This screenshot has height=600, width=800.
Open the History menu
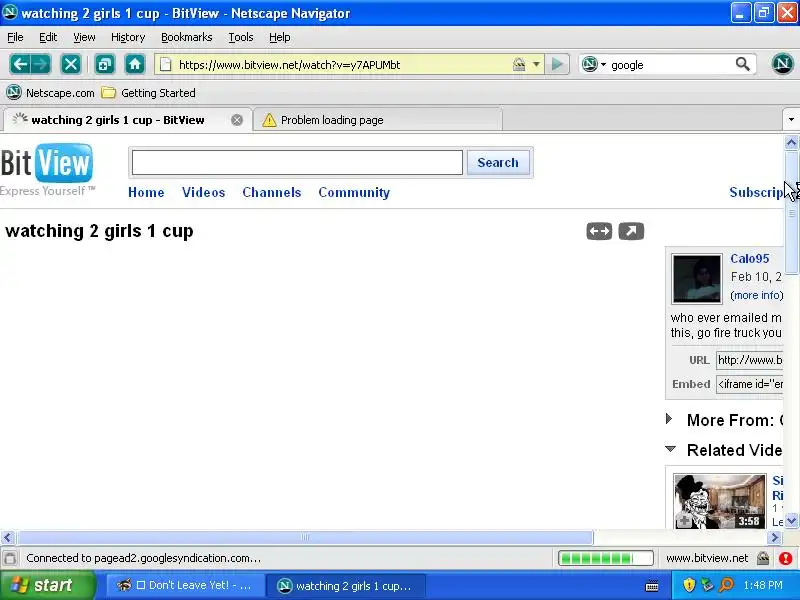point(128,37)
